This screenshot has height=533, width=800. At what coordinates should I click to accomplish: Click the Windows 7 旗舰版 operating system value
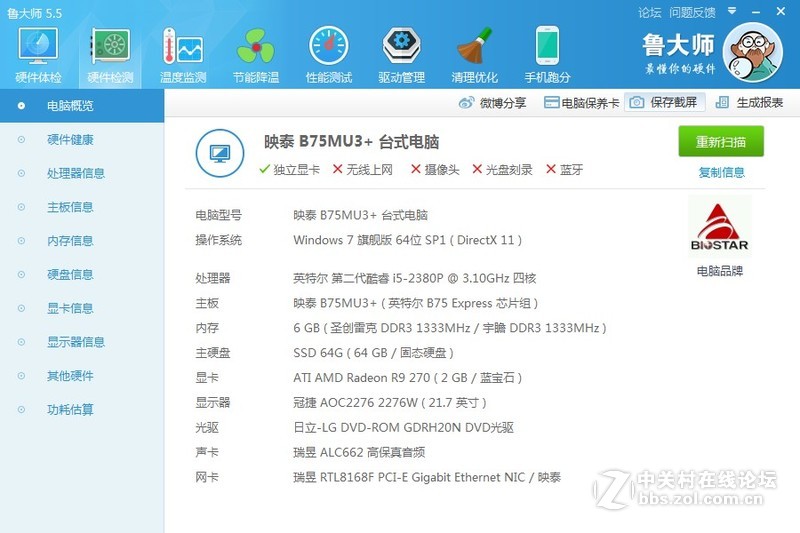coord(407,240)
